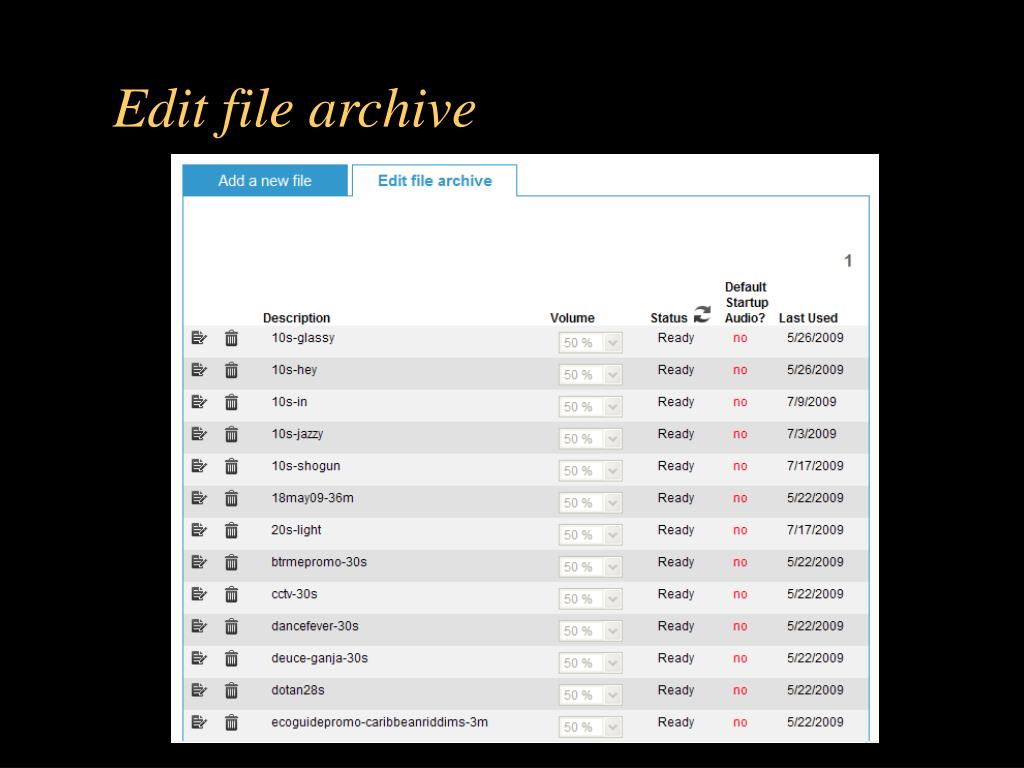This screenshot has width=1024, height=768.
Task: Open volume dropdown for 18may09-36m
Action: coord(590,502)
